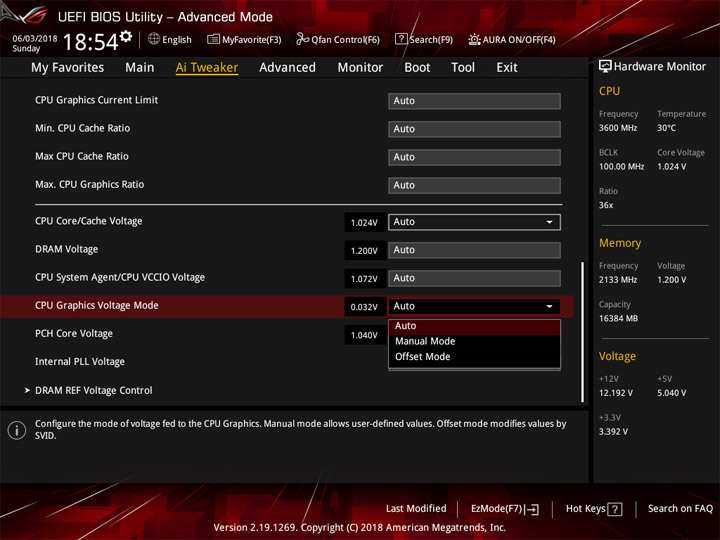This screenshot has height=540, width=720.
Task: Expand DRAM REF Voltage Control submenu
Action: click(94, 390)
